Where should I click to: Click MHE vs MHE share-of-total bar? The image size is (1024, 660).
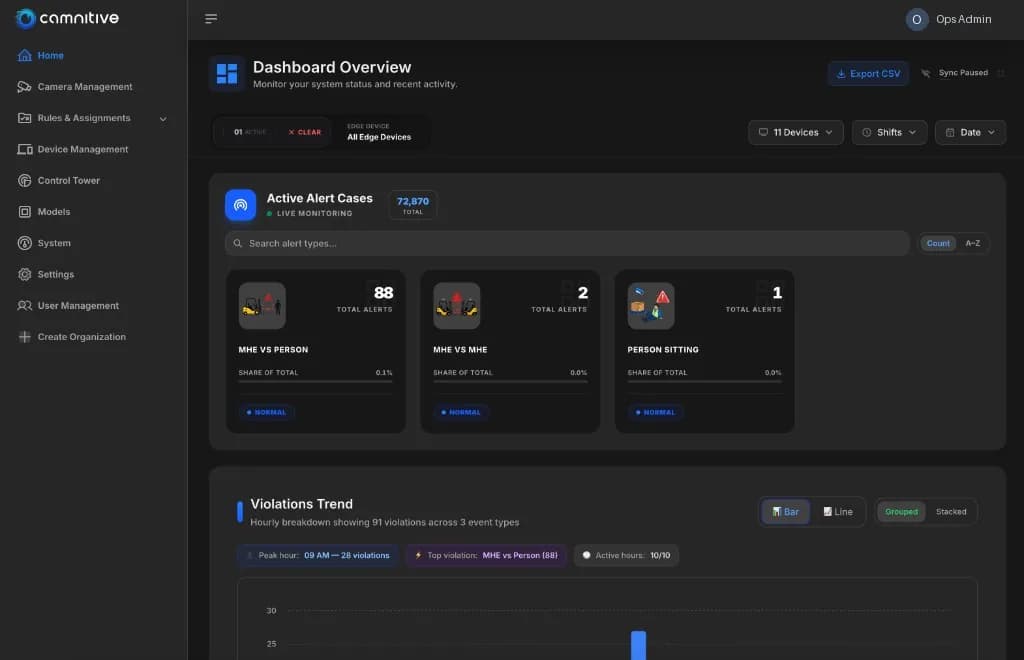click(x=510, y=381)
